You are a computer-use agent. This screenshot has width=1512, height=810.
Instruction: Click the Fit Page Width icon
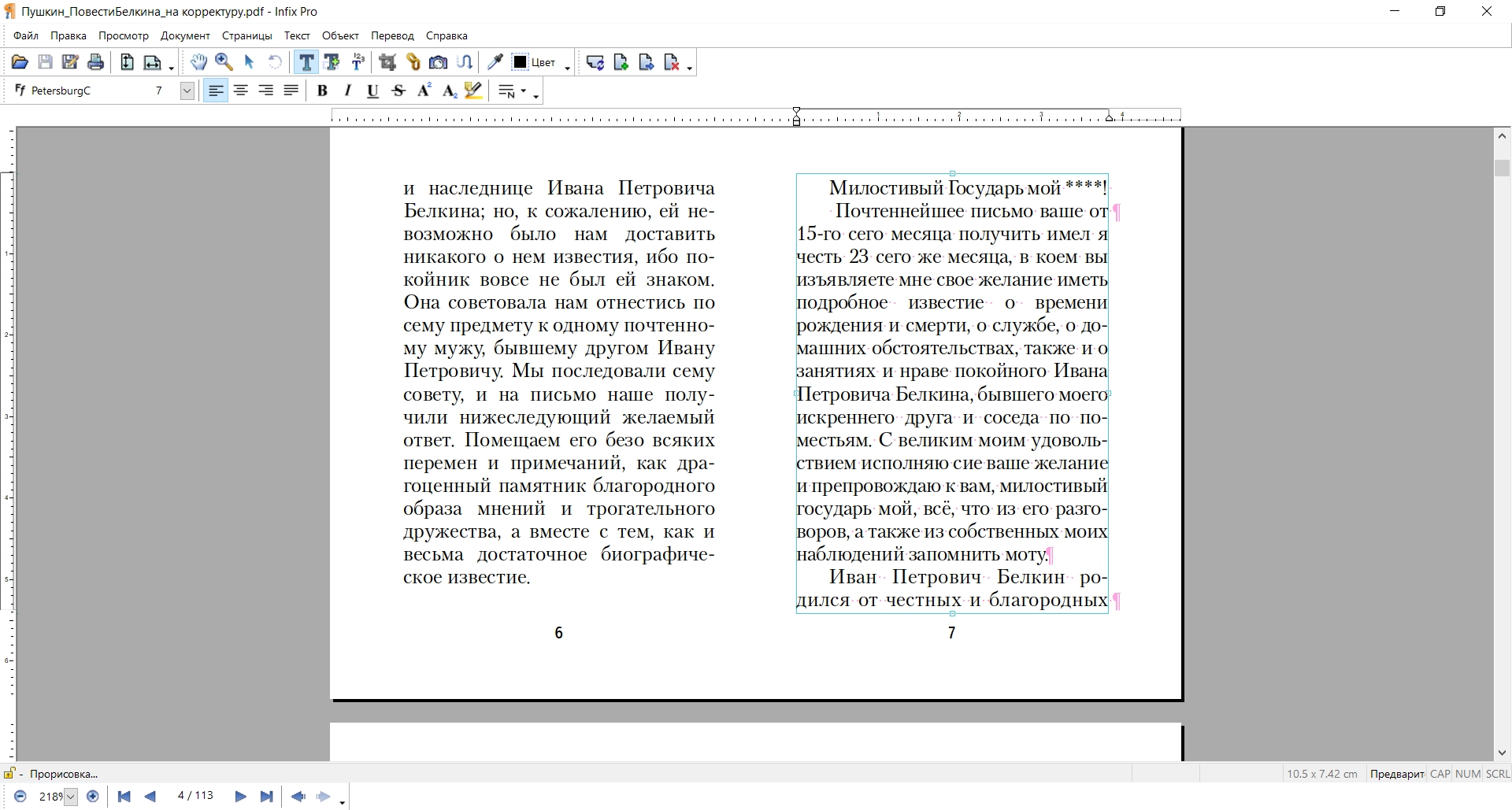point(153,62)
